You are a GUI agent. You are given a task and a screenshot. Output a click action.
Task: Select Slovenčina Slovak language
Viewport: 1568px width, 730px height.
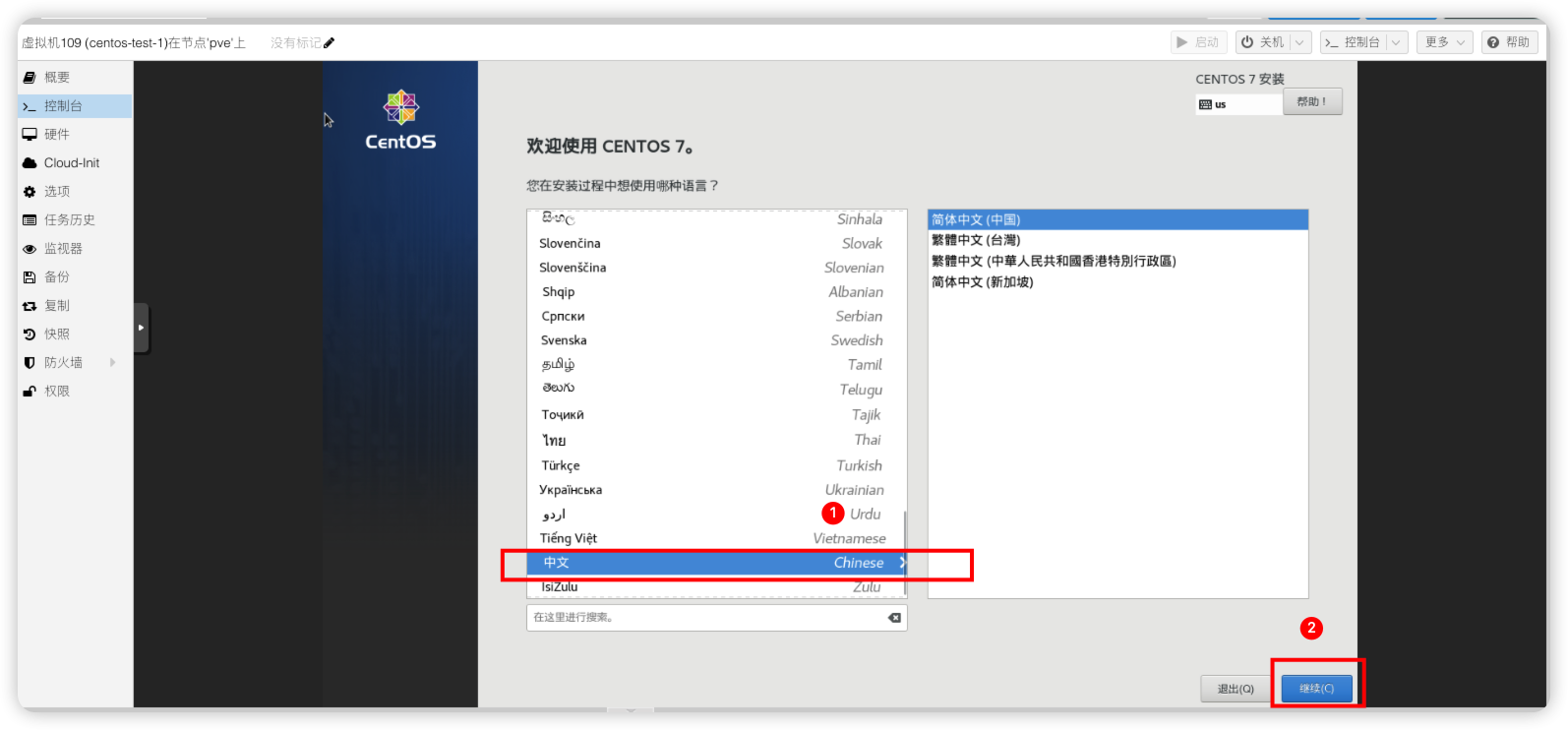click(716, 244)
